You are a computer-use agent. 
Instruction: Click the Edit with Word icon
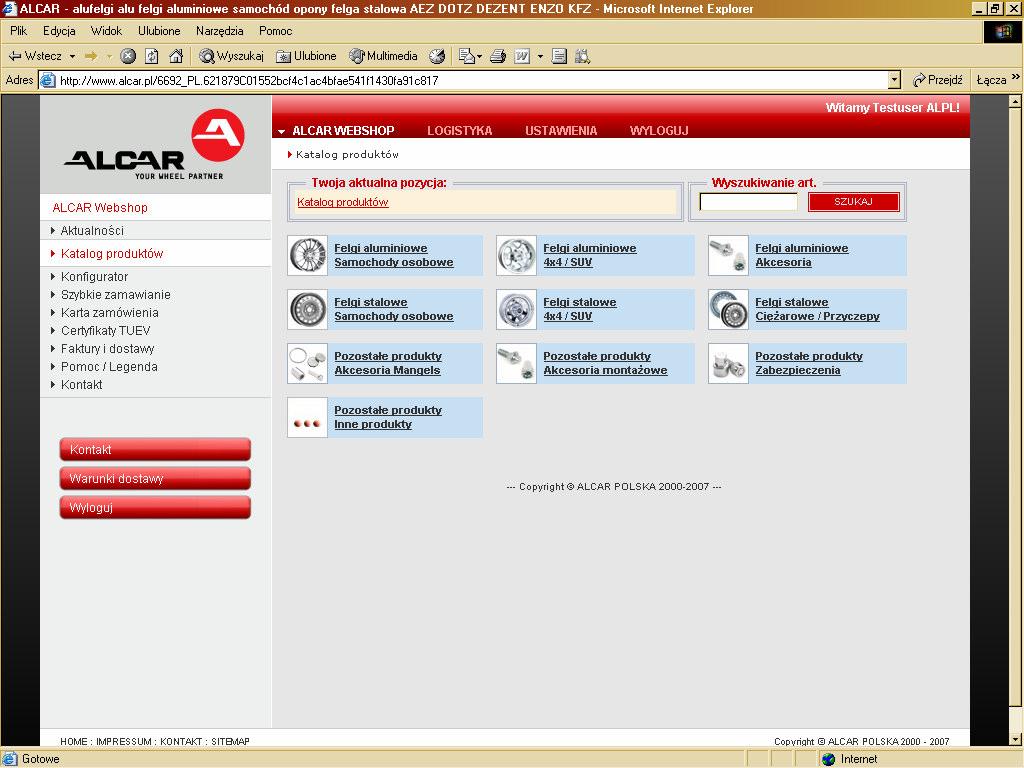(522, 56)
